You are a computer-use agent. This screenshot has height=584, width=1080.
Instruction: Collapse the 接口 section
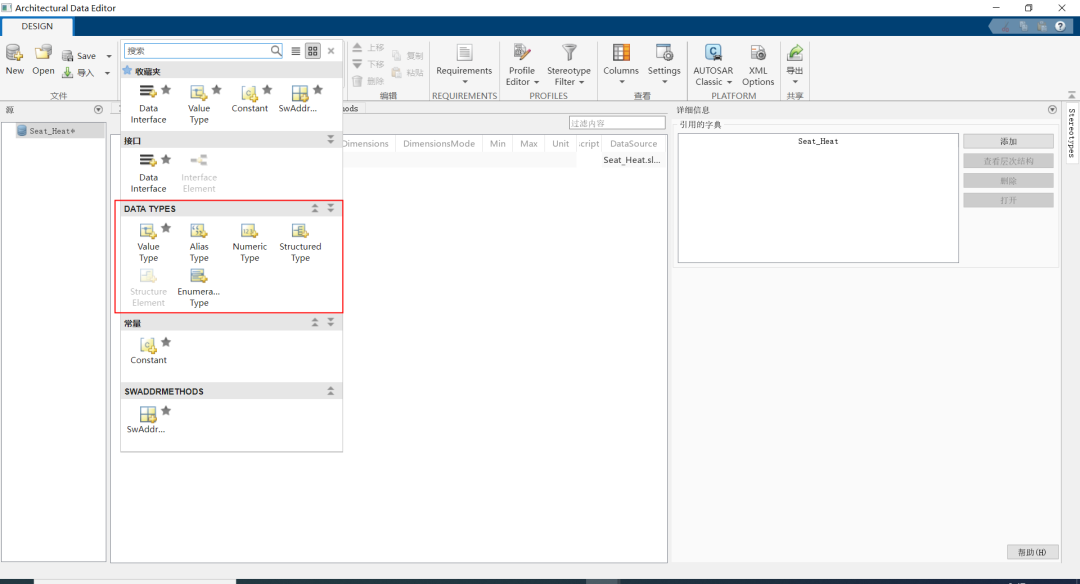pyautogui.click(x=331, y=140)
